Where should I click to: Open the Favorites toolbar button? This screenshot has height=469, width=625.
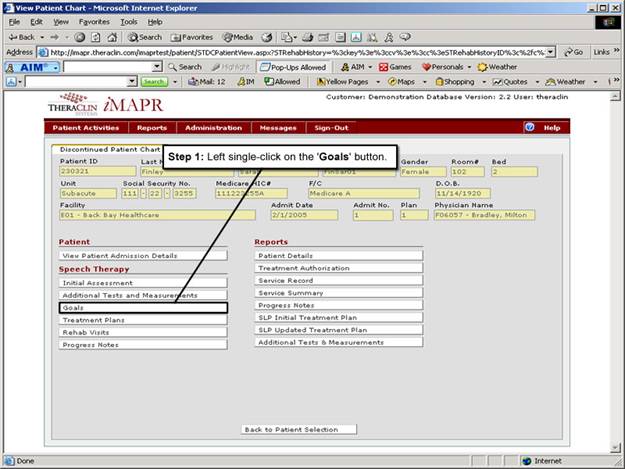[191, 37]
